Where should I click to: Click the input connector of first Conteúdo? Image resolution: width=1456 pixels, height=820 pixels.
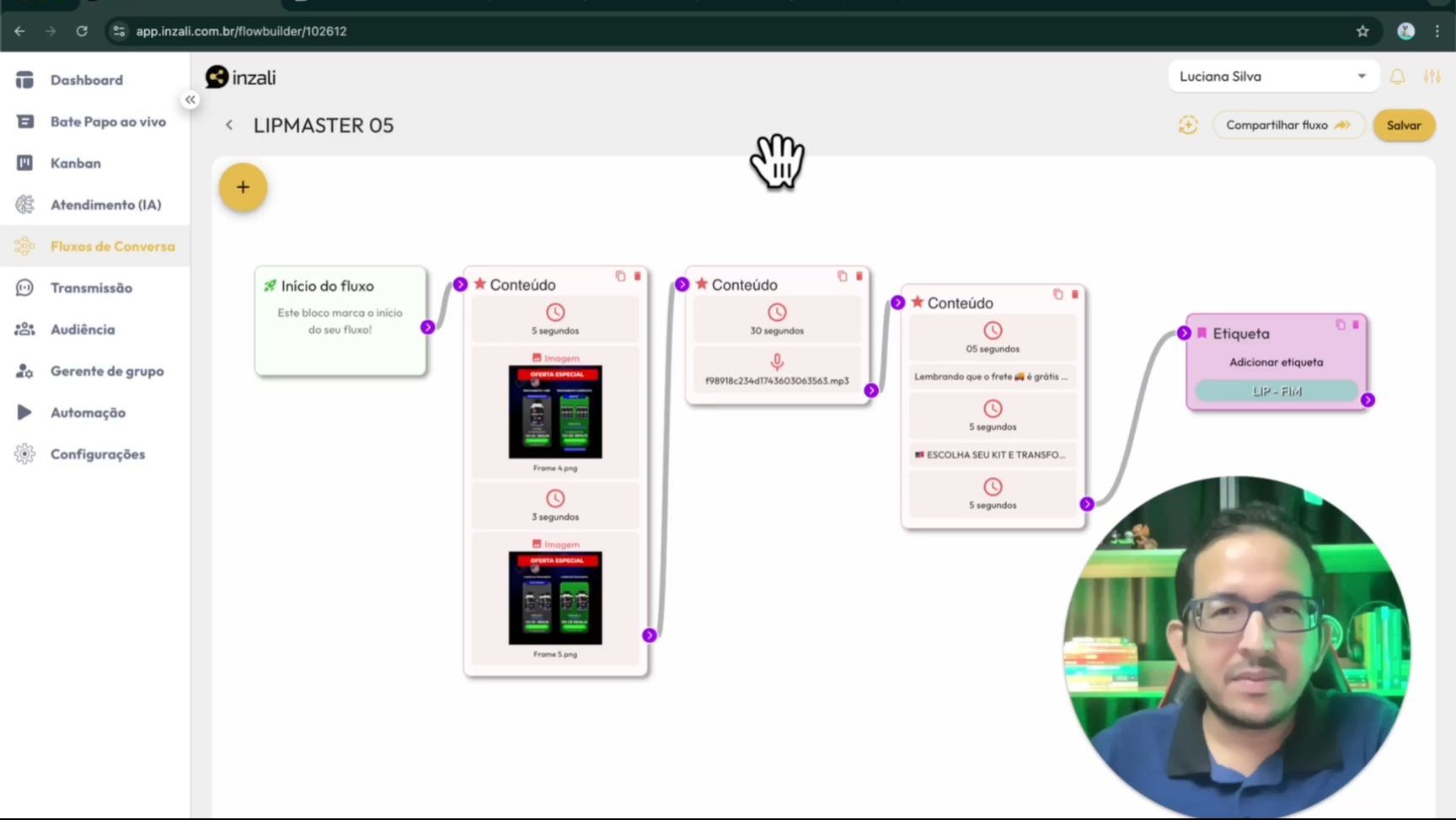(x=460, y=284)
